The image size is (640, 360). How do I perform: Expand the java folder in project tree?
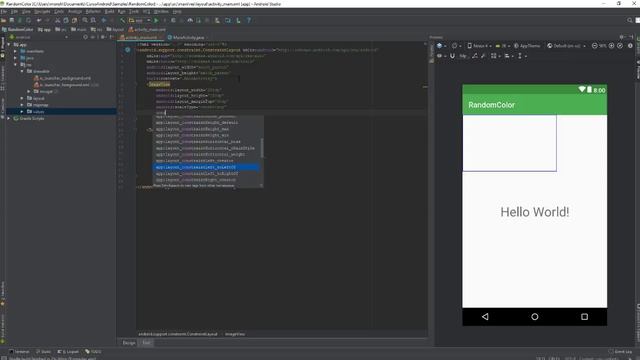click(x=16, y=58)
